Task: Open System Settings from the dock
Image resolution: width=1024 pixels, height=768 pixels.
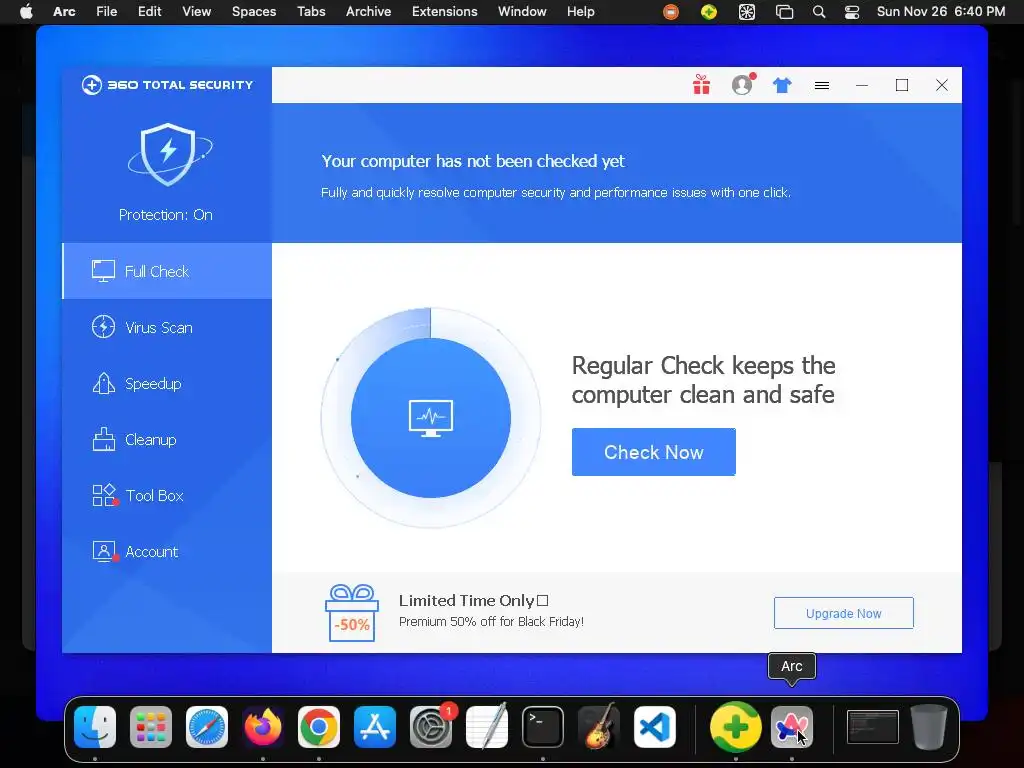Action: [431, 727]
